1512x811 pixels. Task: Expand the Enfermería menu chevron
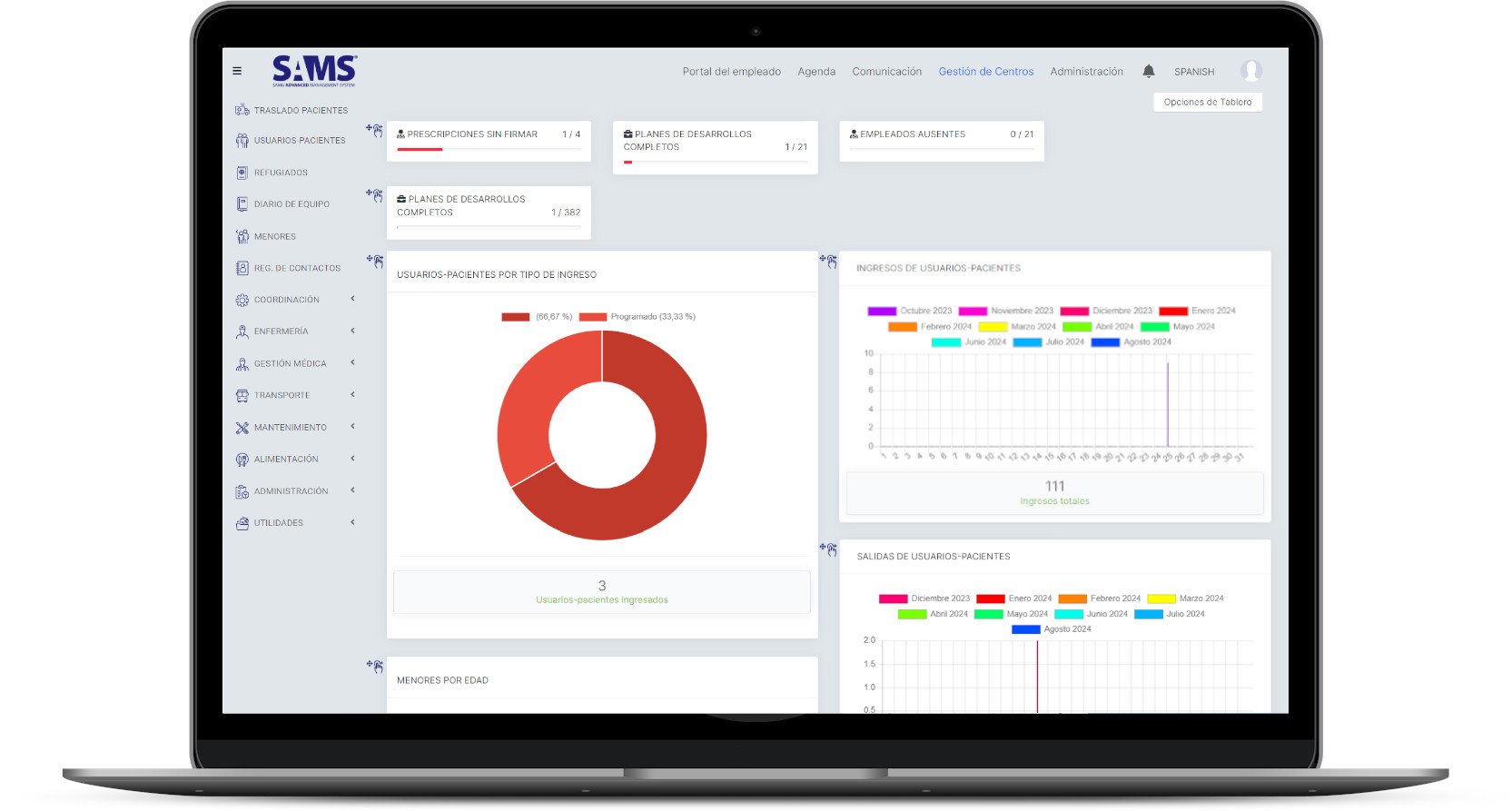click(352, 331)
